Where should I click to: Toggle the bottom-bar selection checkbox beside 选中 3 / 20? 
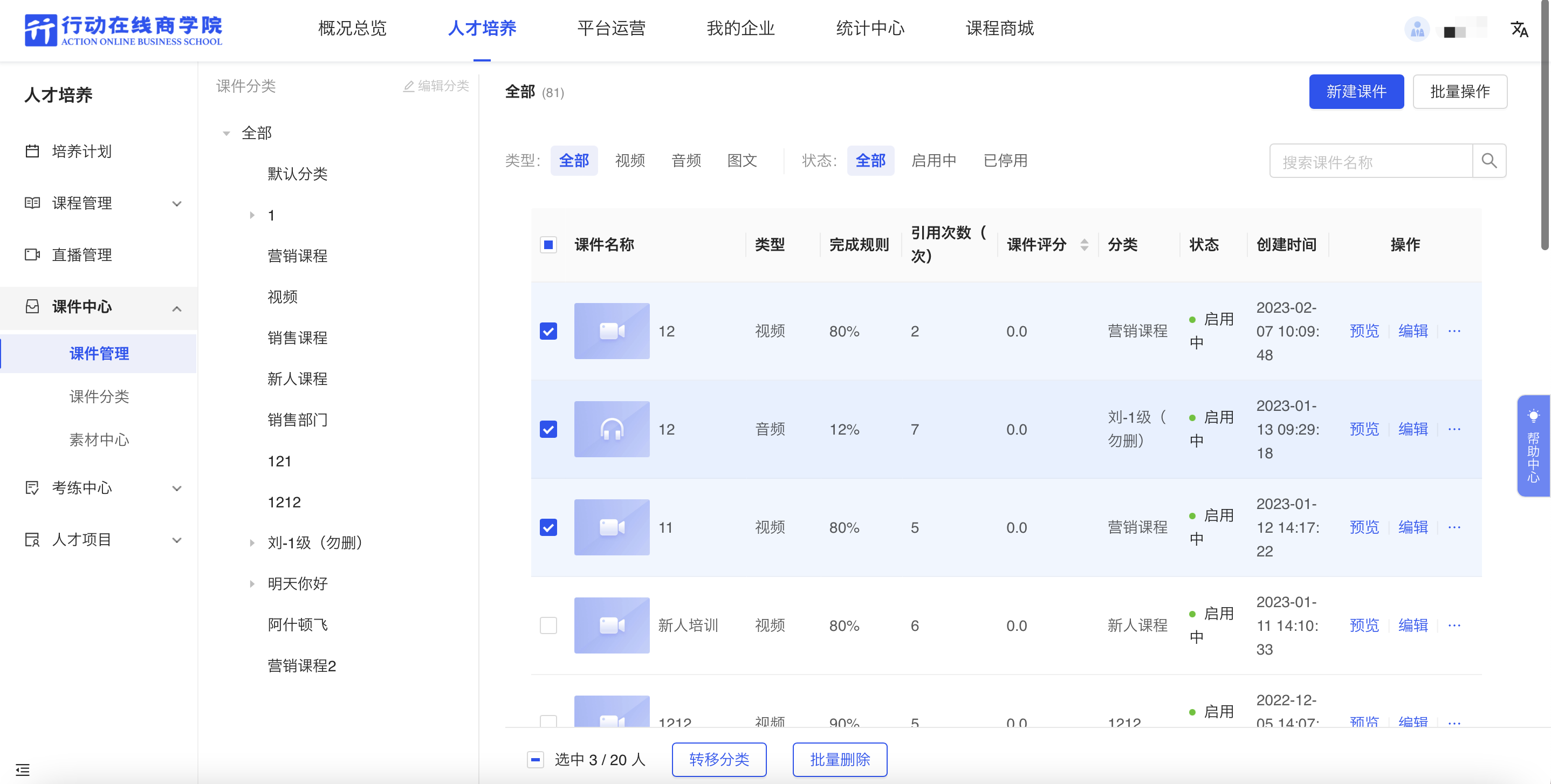point(536,760)
